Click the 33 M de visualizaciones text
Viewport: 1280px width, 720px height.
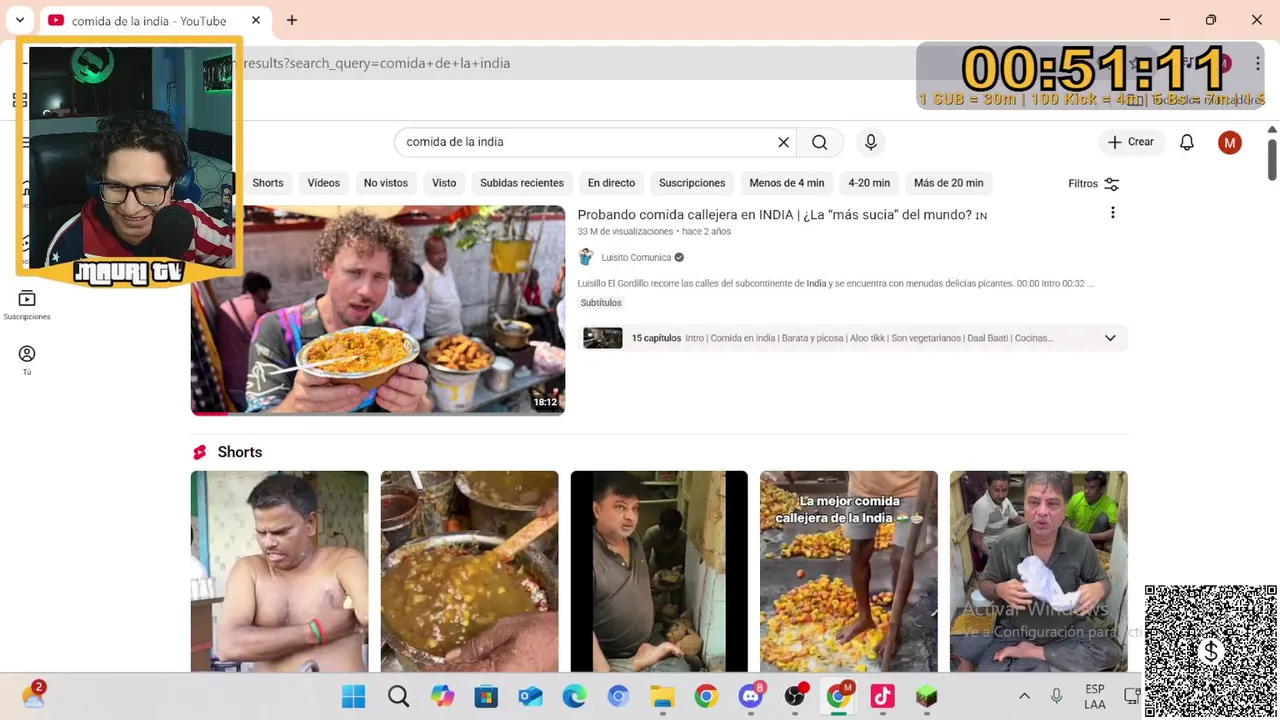click(x=625, y=231)
